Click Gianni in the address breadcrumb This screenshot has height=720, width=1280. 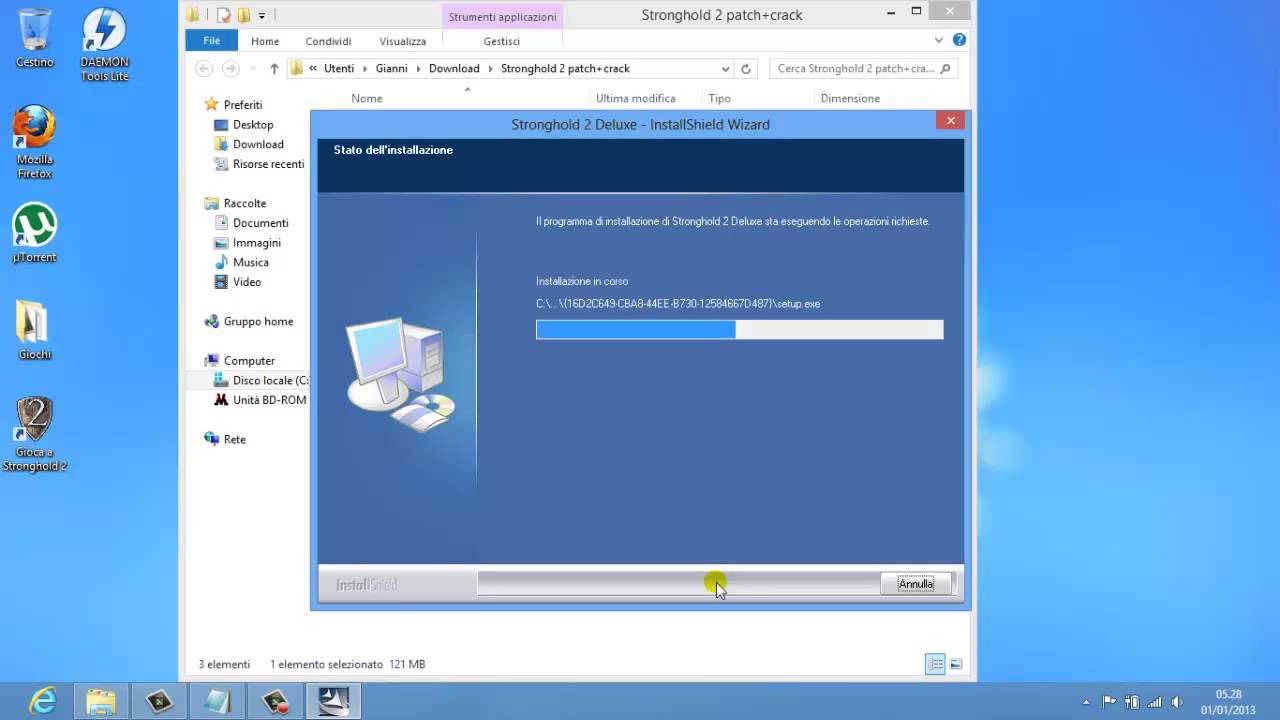point(391,69)
